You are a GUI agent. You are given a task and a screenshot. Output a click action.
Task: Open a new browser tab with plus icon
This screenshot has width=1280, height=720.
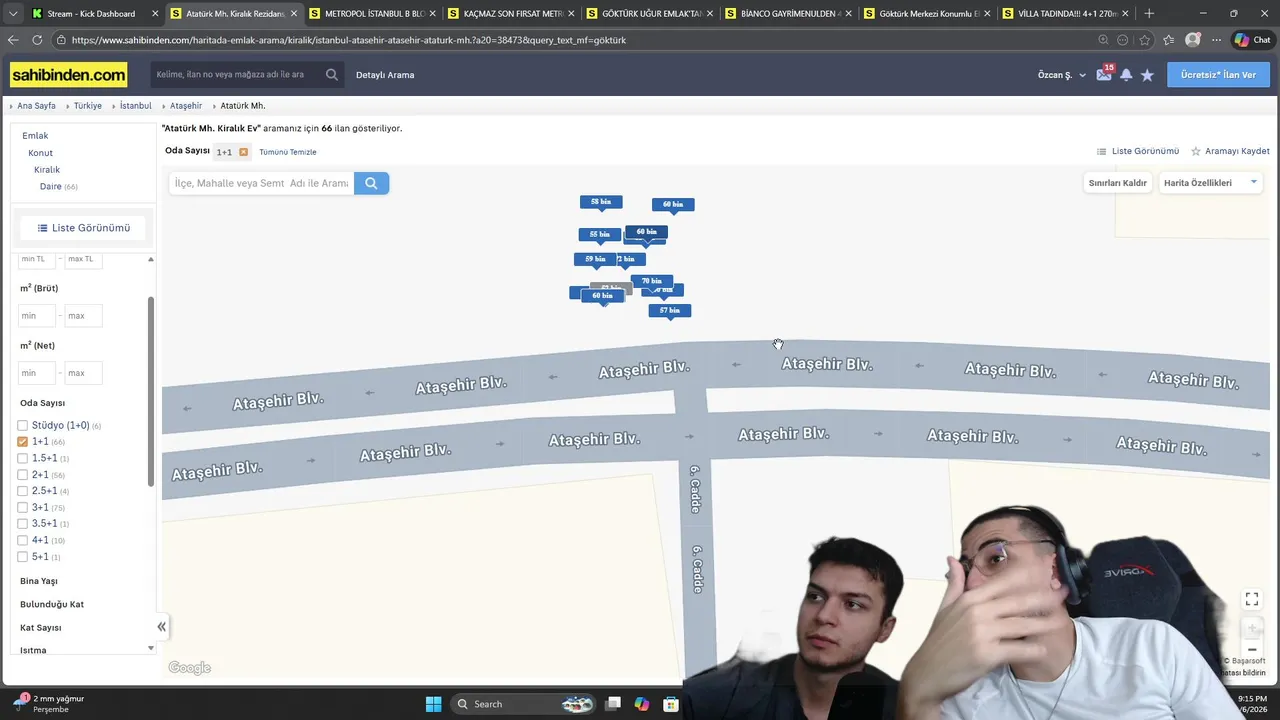click(1149, 13)
